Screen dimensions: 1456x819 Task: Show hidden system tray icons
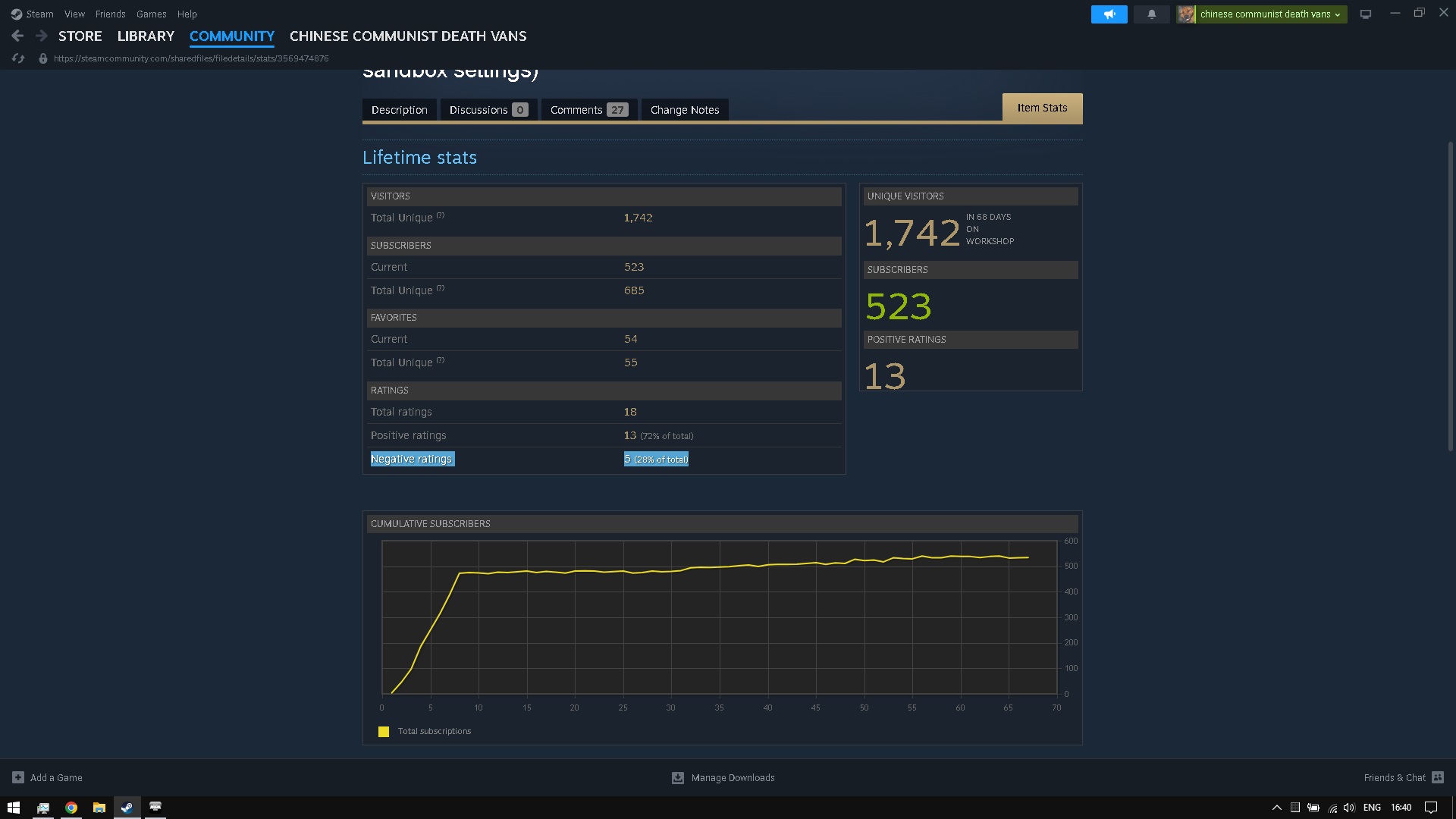(x=1276, y=808)
